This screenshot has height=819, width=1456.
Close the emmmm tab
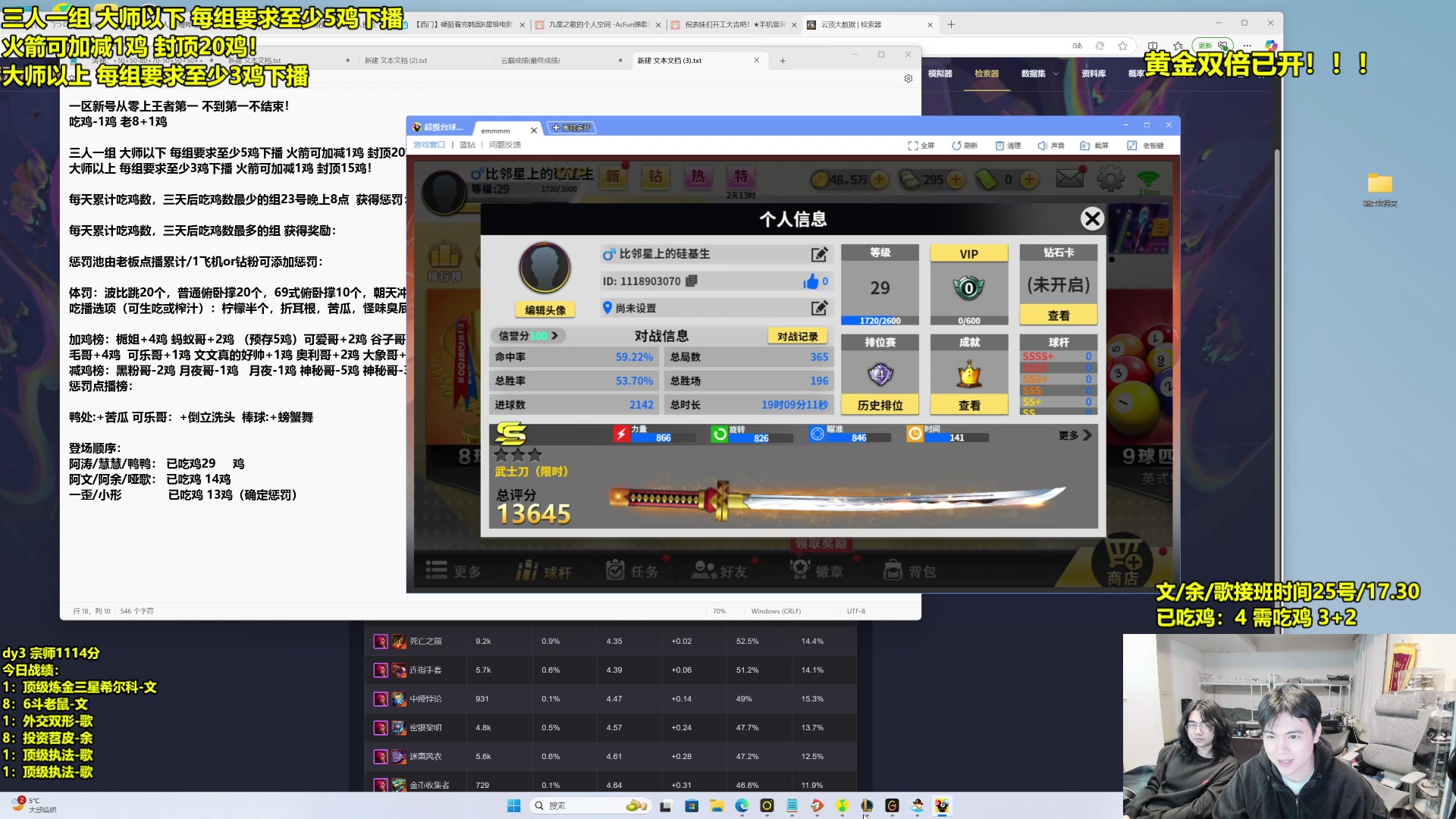coord(534,130)
